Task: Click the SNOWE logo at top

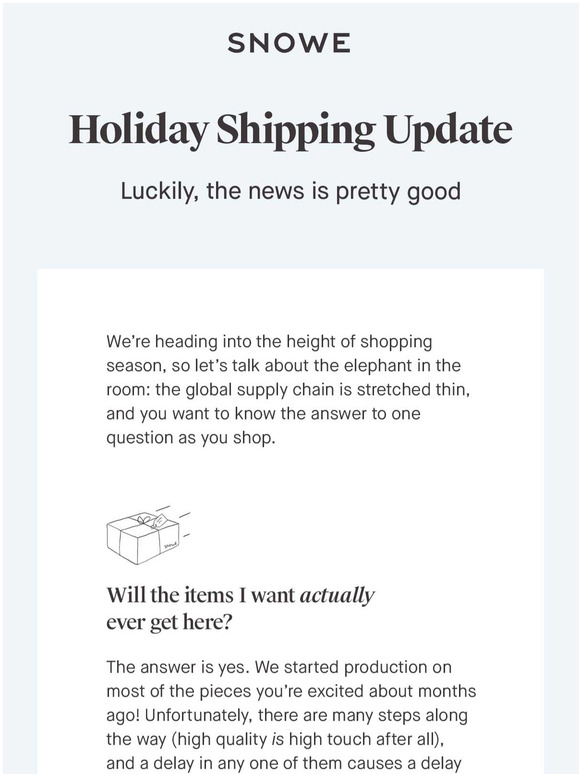Action: click(289, 43)
